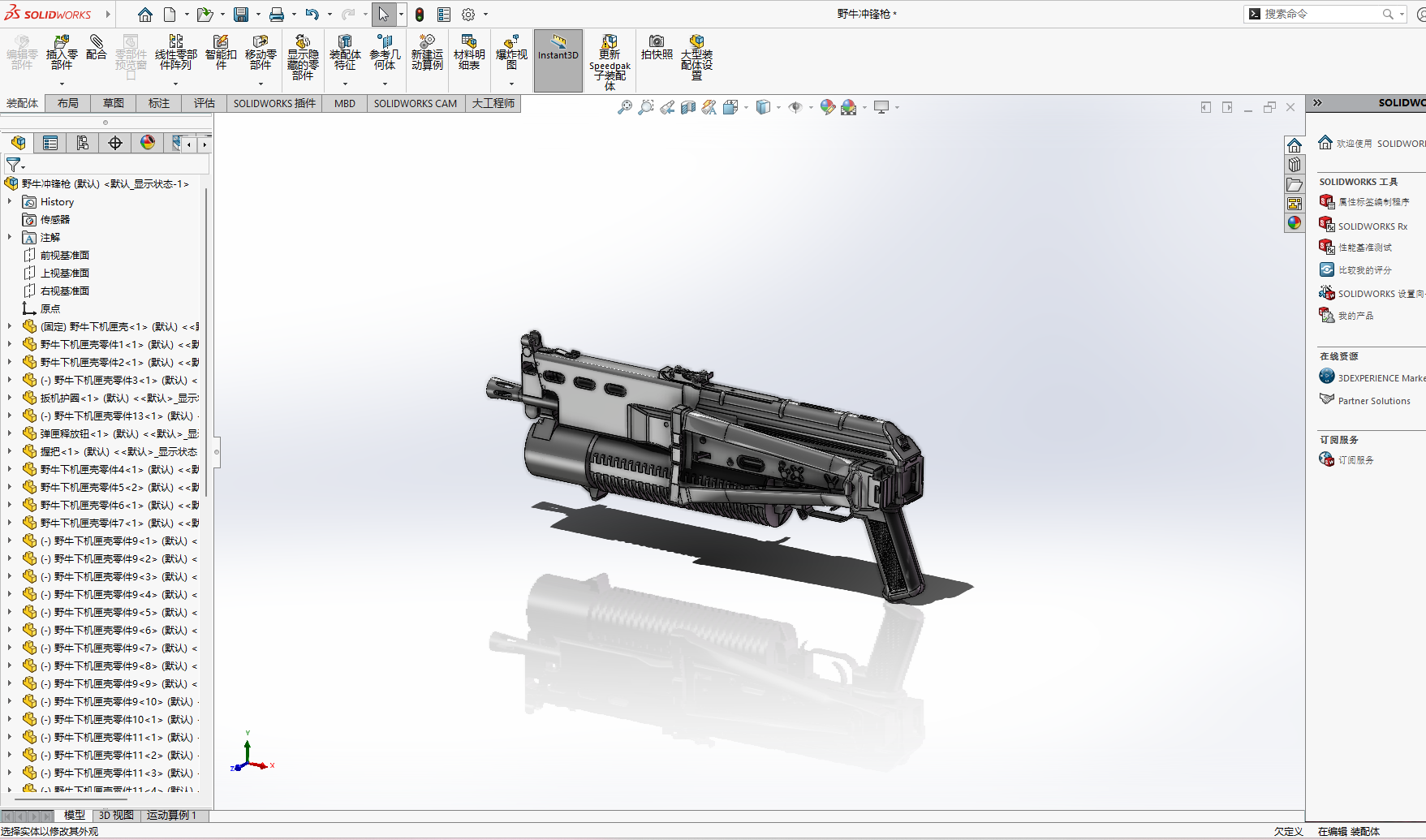Click 显示隐藏的零部件 tool
The height and width of the screenshot is (840, 1426).
point(303,57)
